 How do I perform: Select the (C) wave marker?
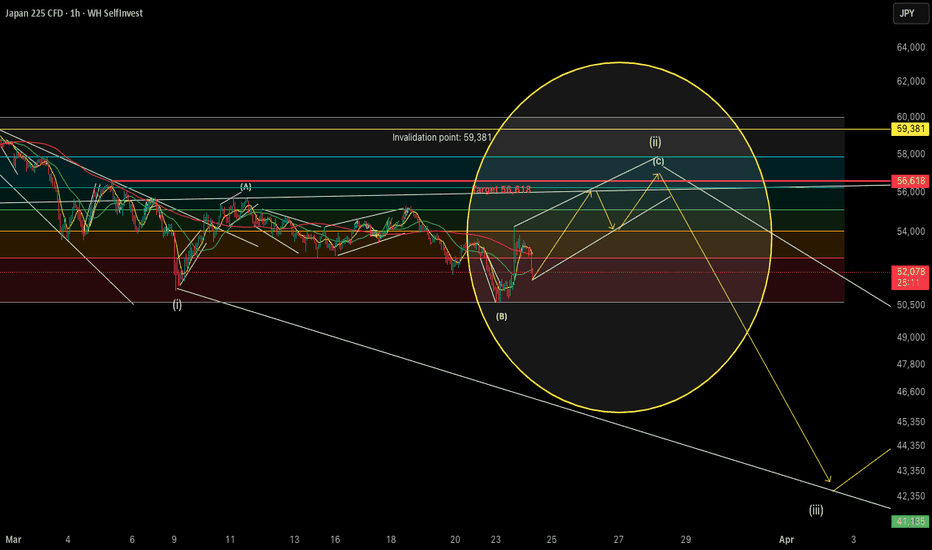[x=658, y=161]
